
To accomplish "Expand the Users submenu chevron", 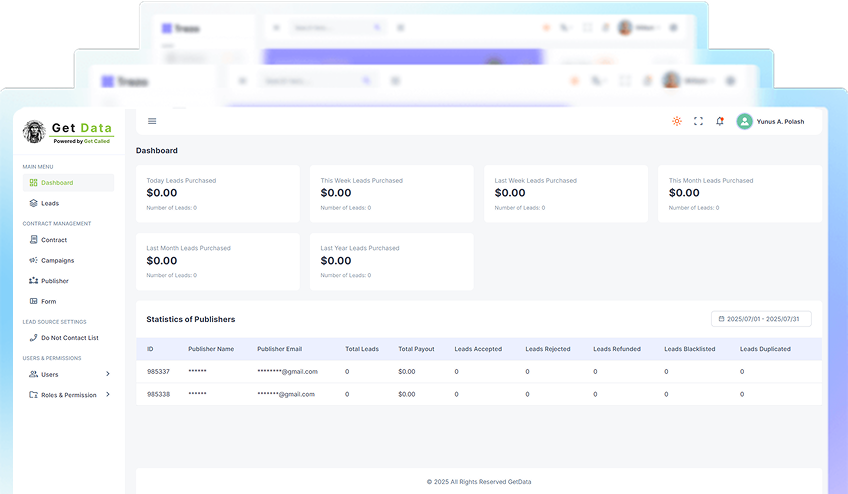I will click(x=108, y=374).
